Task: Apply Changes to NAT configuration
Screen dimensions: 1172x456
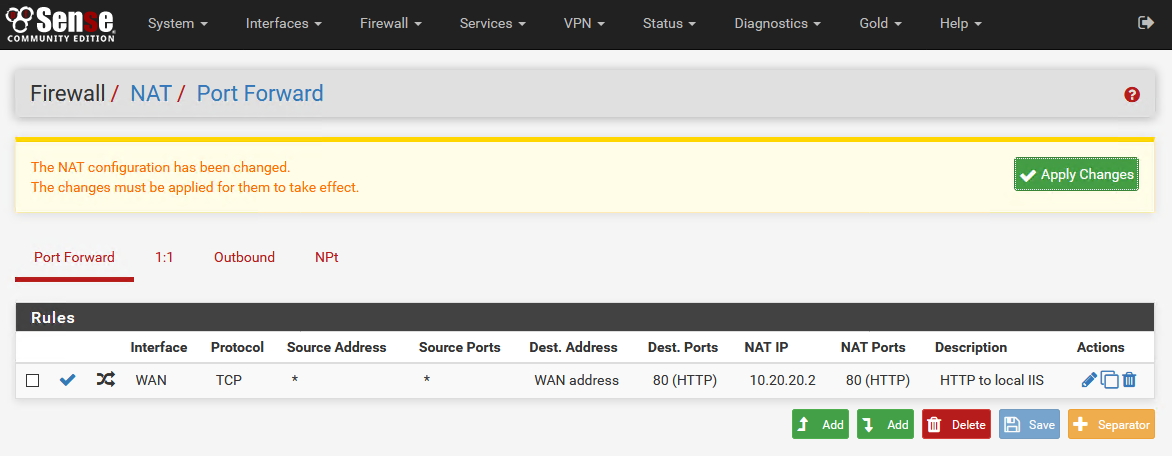Action: pyautogui.click(x=1076, y=174)
